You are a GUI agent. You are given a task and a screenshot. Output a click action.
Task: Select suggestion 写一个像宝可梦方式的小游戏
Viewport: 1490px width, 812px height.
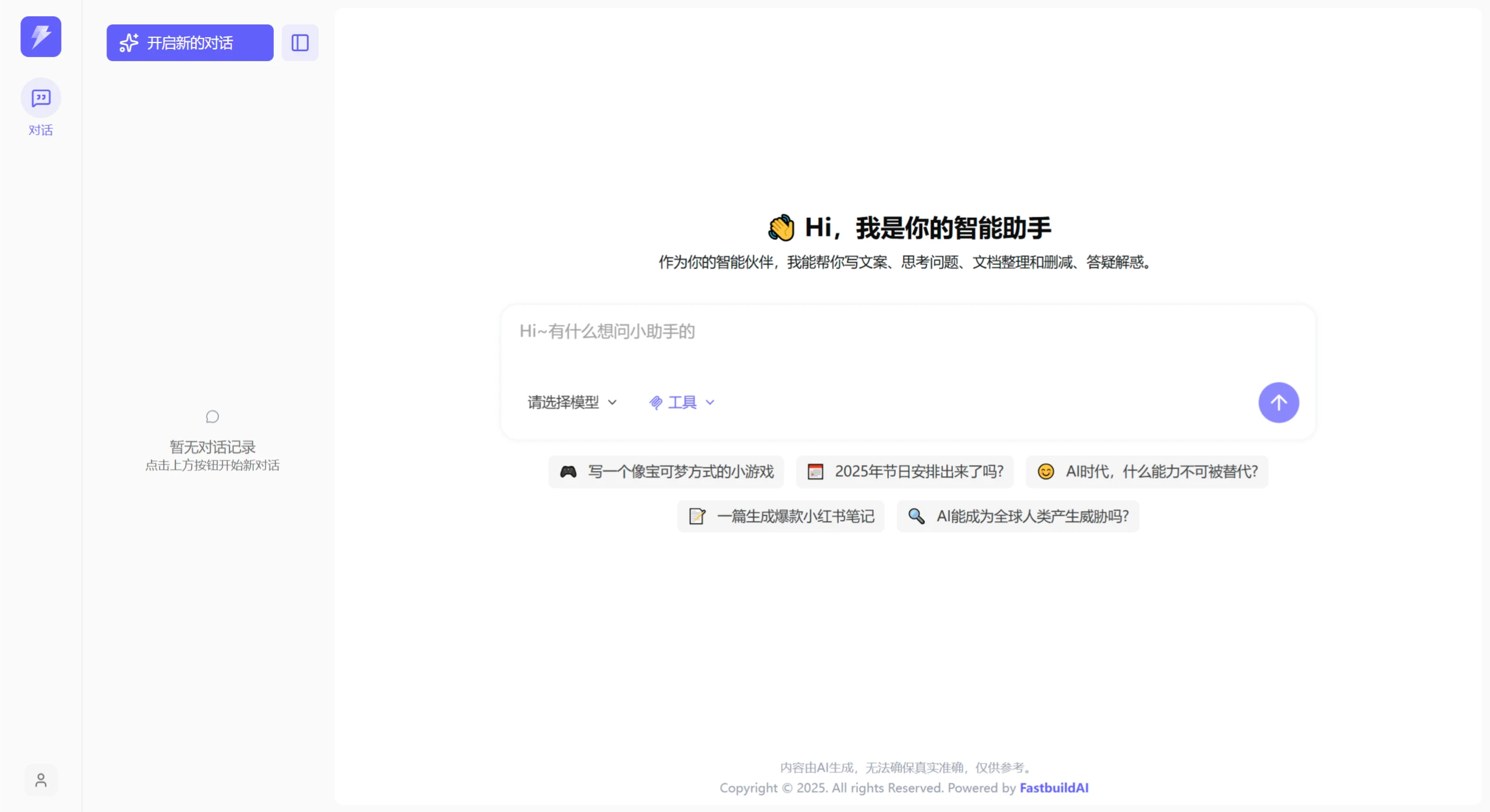(x=666, y=471)
